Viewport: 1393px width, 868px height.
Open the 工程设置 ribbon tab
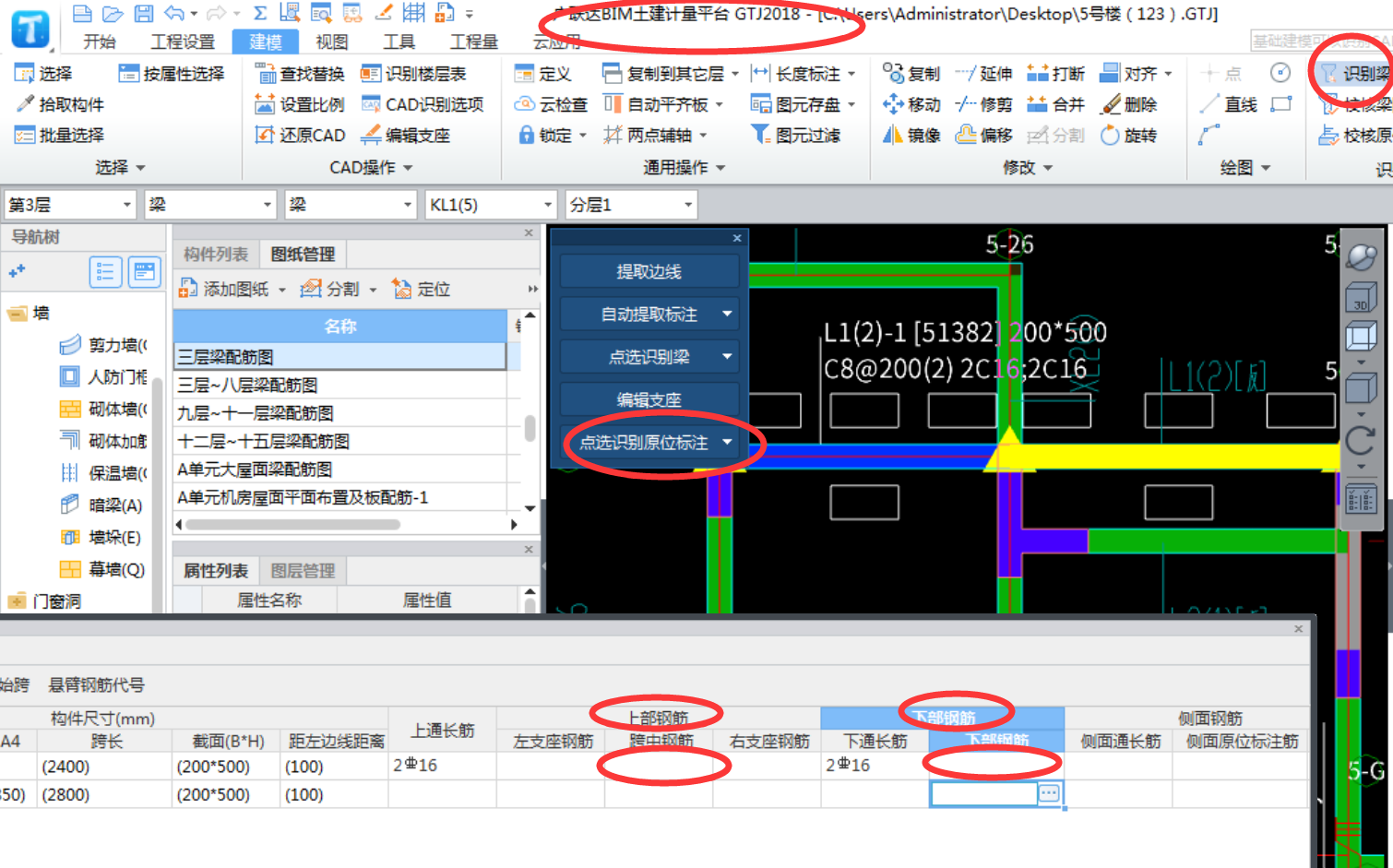pyautogui.click(x=183, y=42)
